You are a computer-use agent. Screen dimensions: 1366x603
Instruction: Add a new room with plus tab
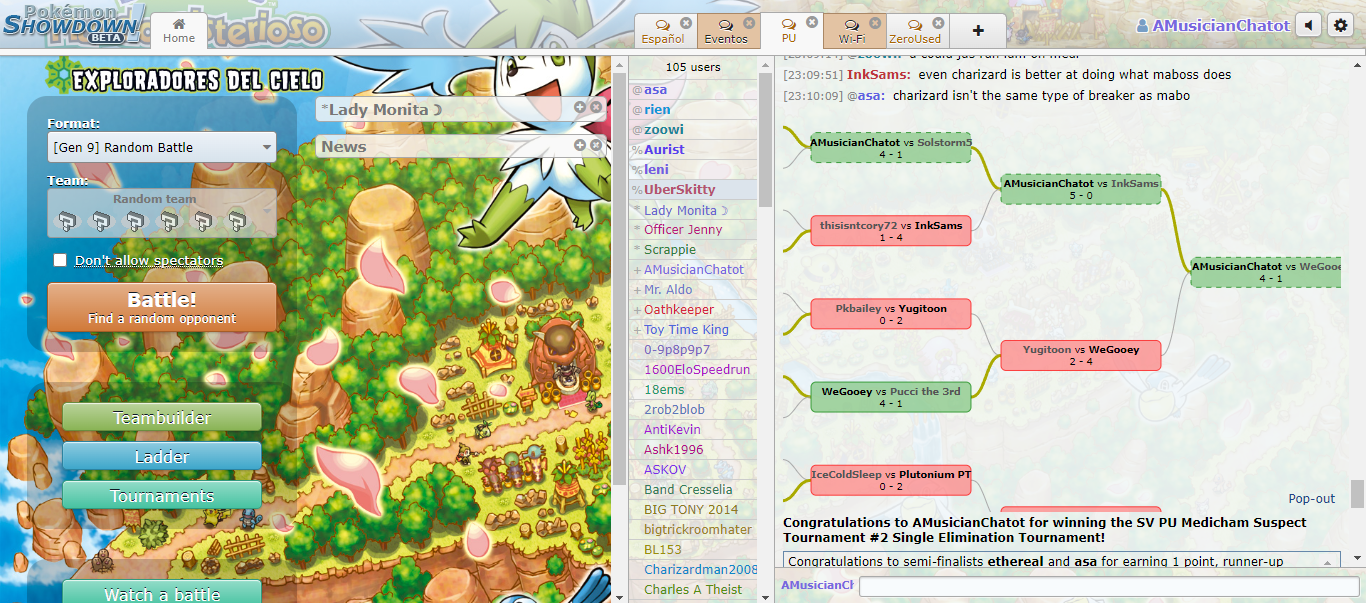click(x=978, y=31)
